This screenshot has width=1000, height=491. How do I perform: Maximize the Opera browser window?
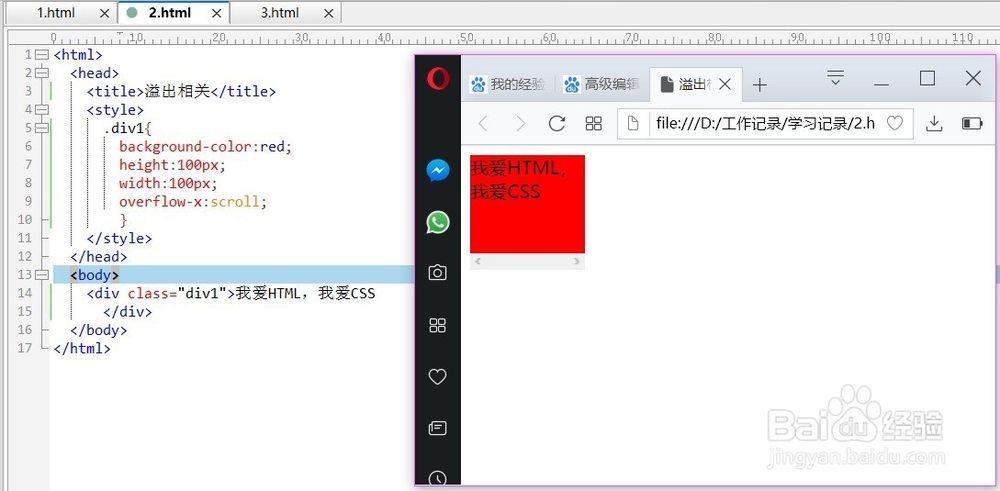coord(927,78)
